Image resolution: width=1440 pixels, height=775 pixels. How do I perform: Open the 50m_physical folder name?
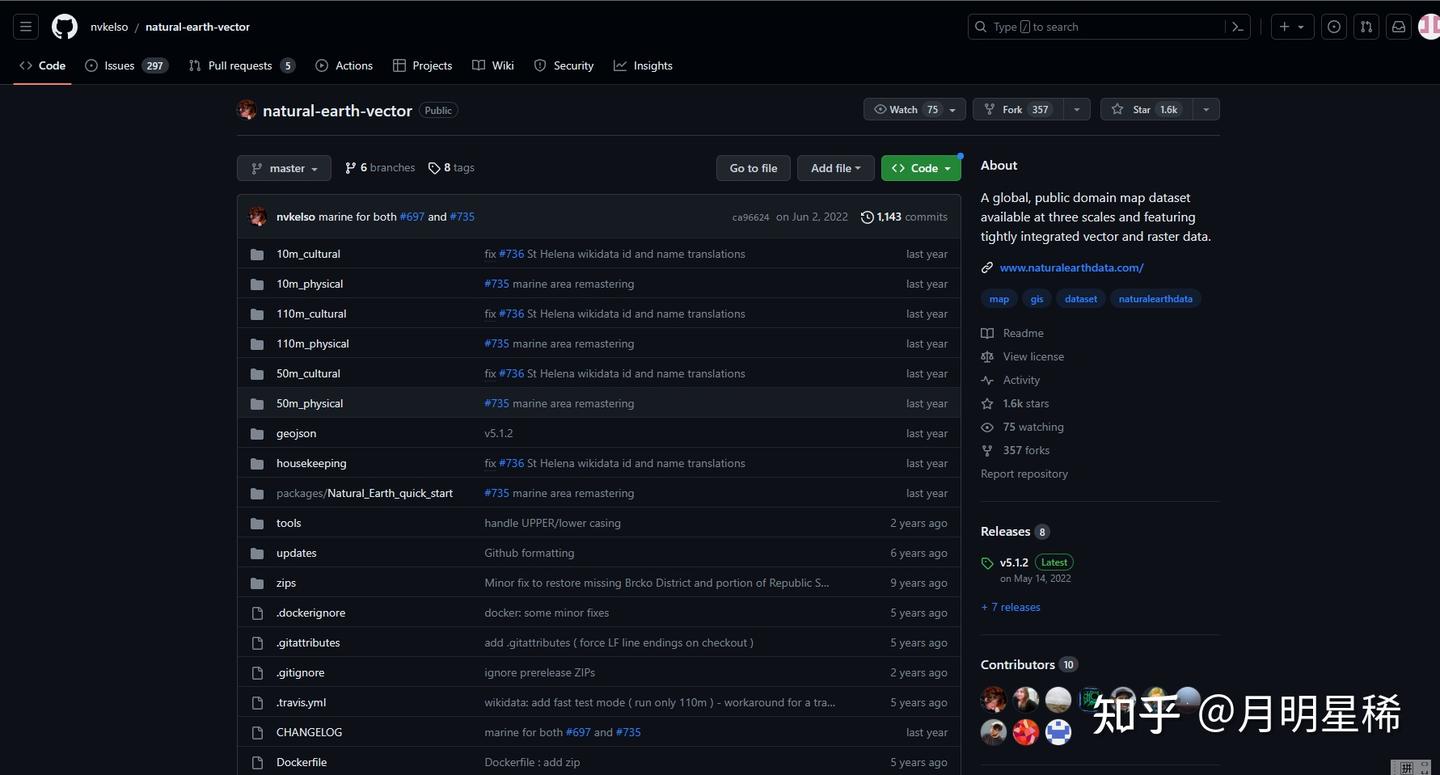(x=310, y=404)
